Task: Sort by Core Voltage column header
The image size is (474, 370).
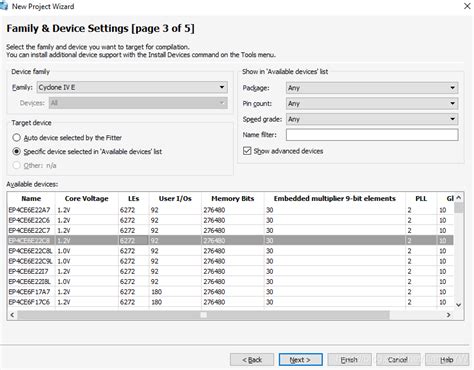Action: pos(87,198)
